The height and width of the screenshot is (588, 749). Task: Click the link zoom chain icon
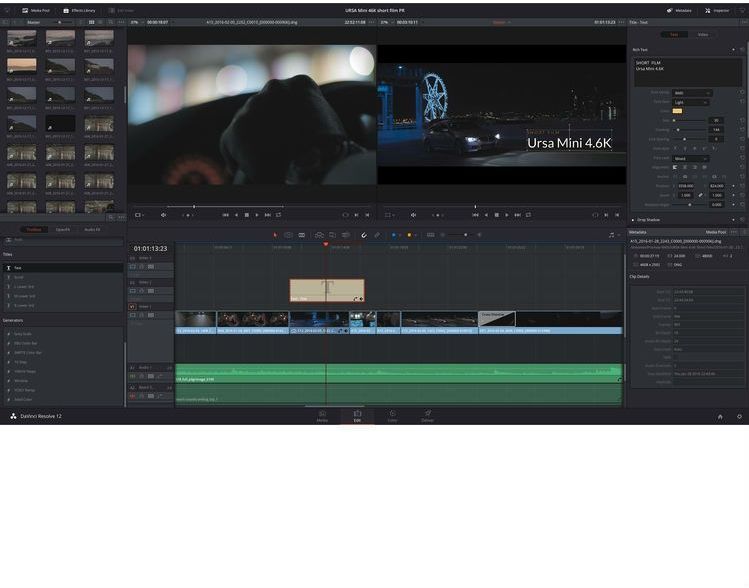coord(700,195)
